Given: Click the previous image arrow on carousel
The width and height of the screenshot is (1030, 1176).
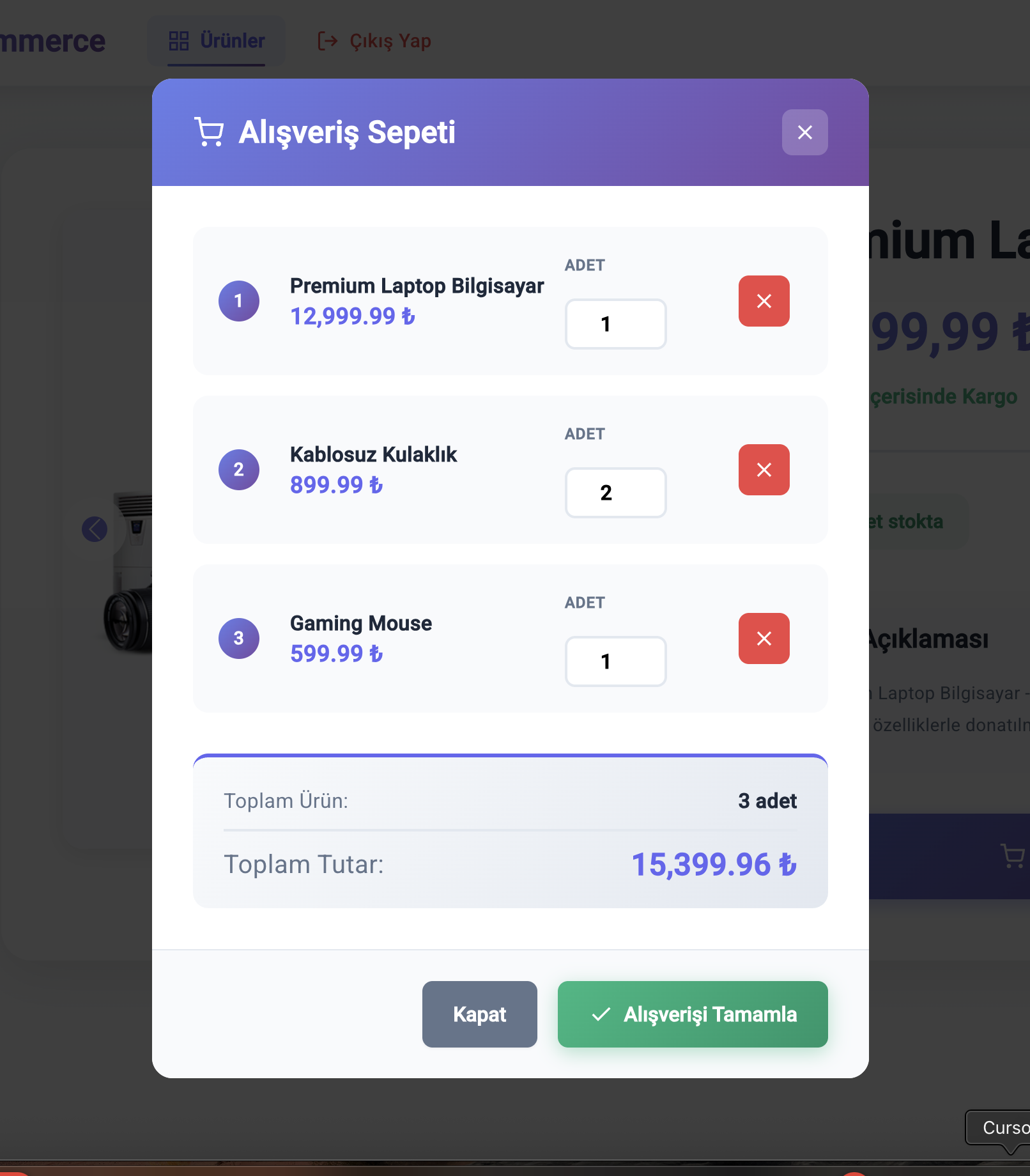Looking at the screenshot, I should (x=95, y=529).
